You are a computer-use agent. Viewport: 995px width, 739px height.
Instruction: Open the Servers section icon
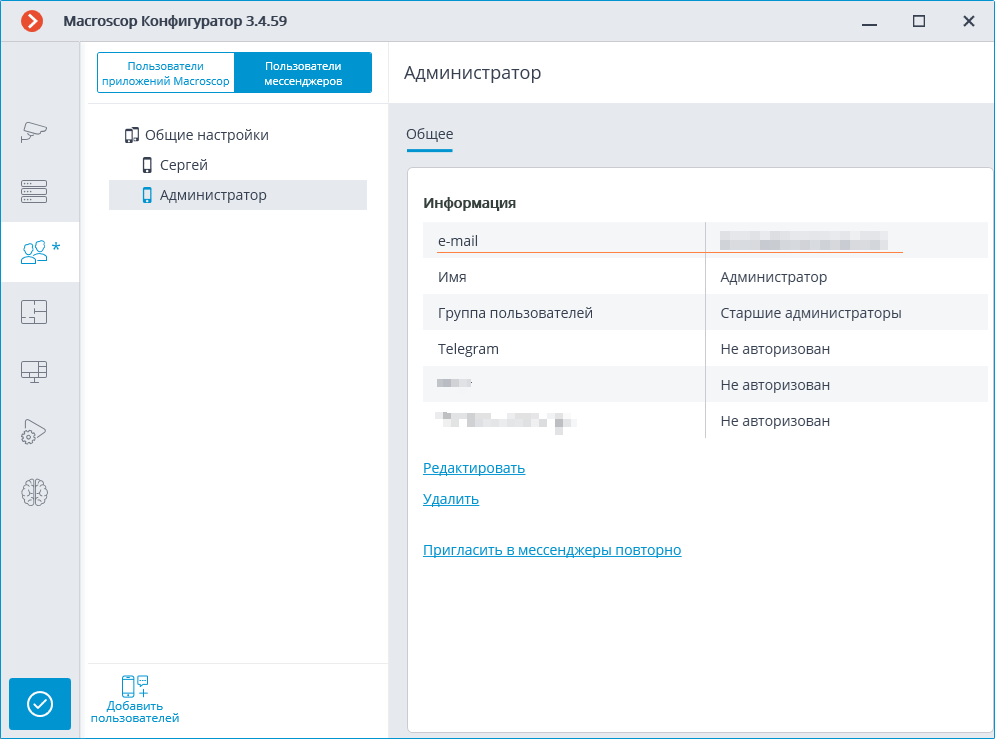tap(35, 191)
